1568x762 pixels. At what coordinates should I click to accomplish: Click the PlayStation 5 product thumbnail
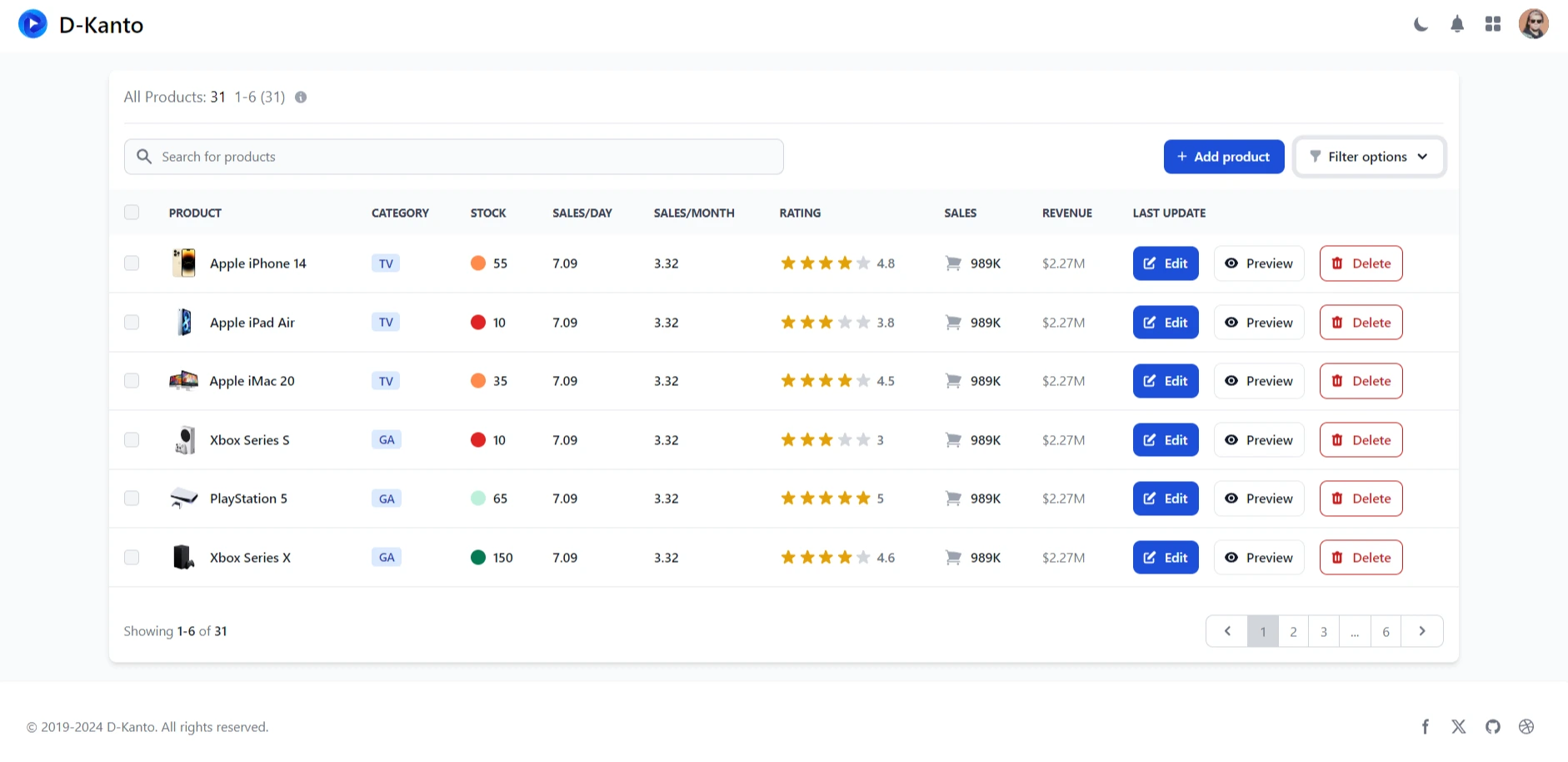(x=184, y=499)
